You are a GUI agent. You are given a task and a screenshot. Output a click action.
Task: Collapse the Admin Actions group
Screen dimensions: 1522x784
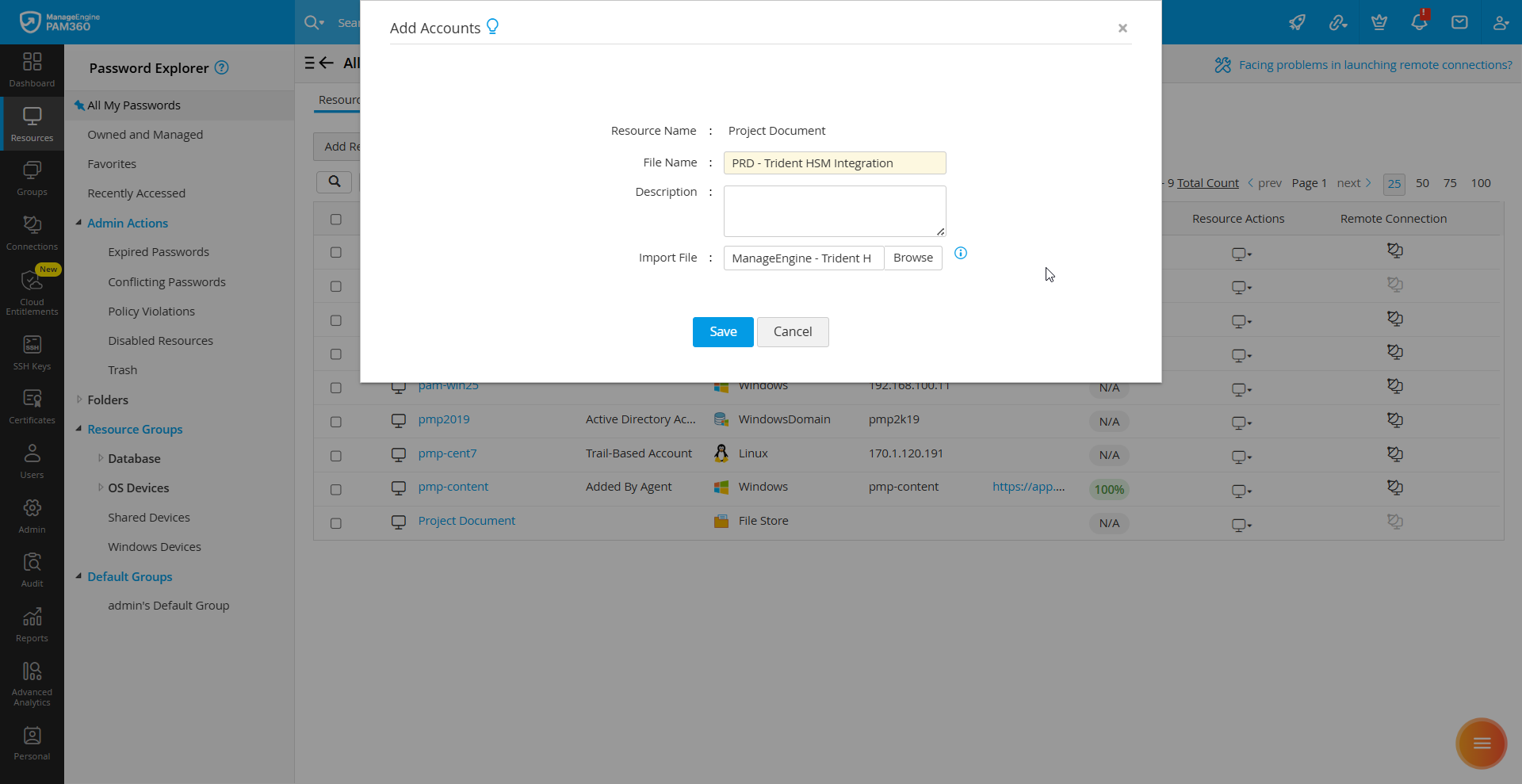(x=78, y=223)
